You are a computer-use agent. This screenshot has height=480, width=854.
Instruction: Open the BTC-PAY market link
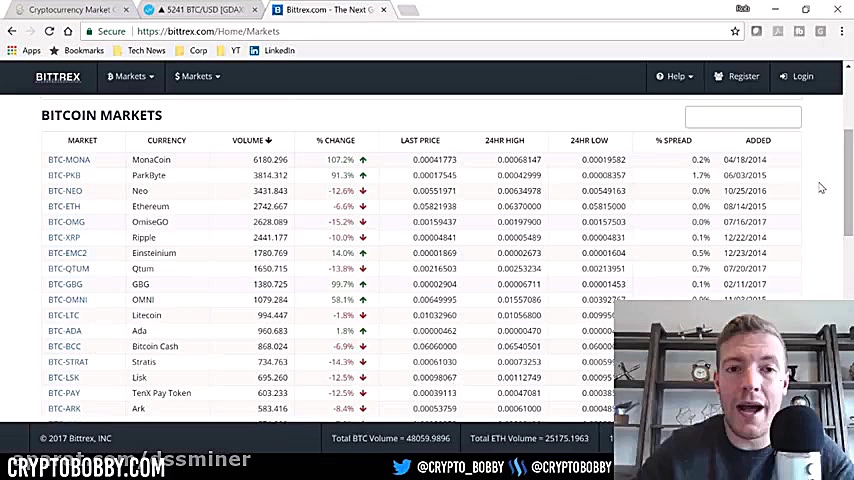(x=64, y=393)
